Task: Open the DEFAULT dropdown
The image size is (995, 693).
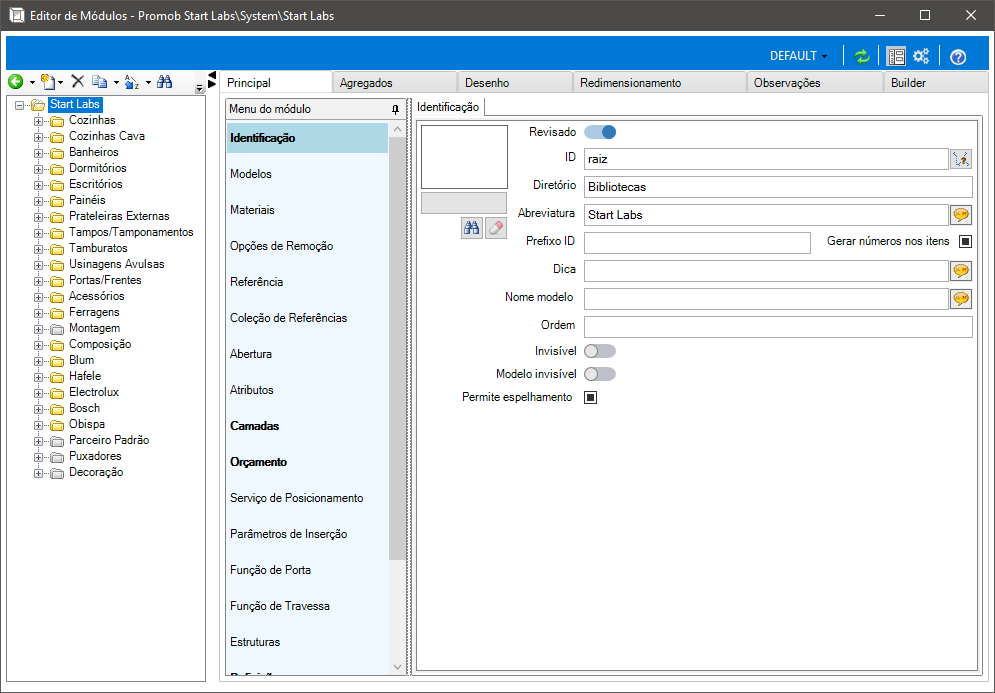Action: coord(798,56)
